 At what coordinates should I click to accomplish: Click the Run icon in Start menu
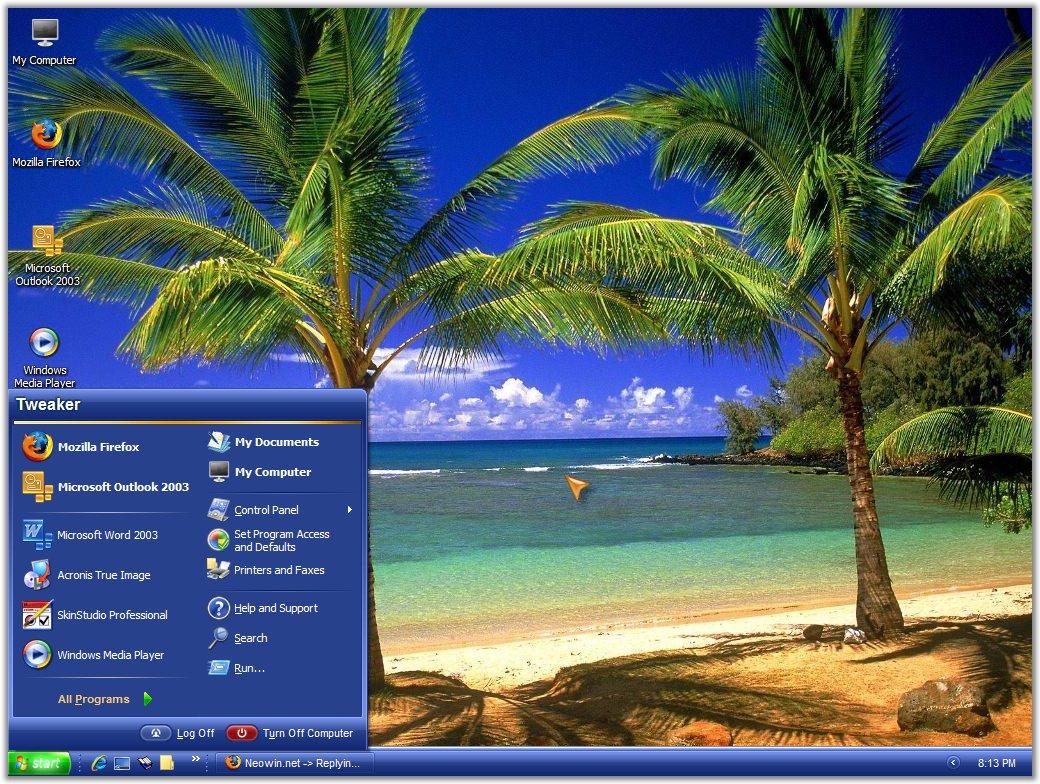click(218, 668)
